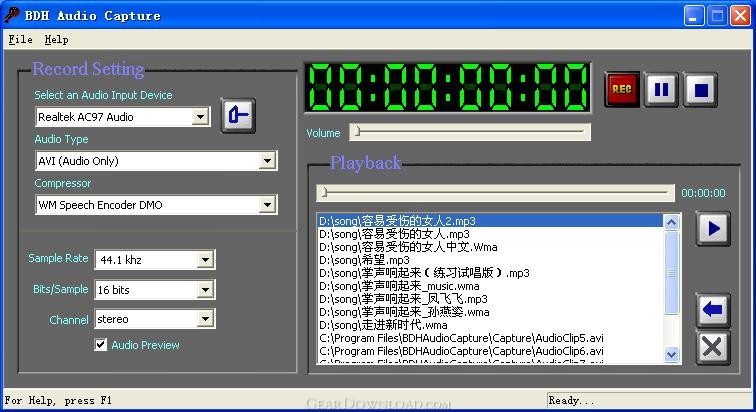Screen dimensions: 756x412
Task: Select entry 走进新时代.wma
Action: coord(490,325)
